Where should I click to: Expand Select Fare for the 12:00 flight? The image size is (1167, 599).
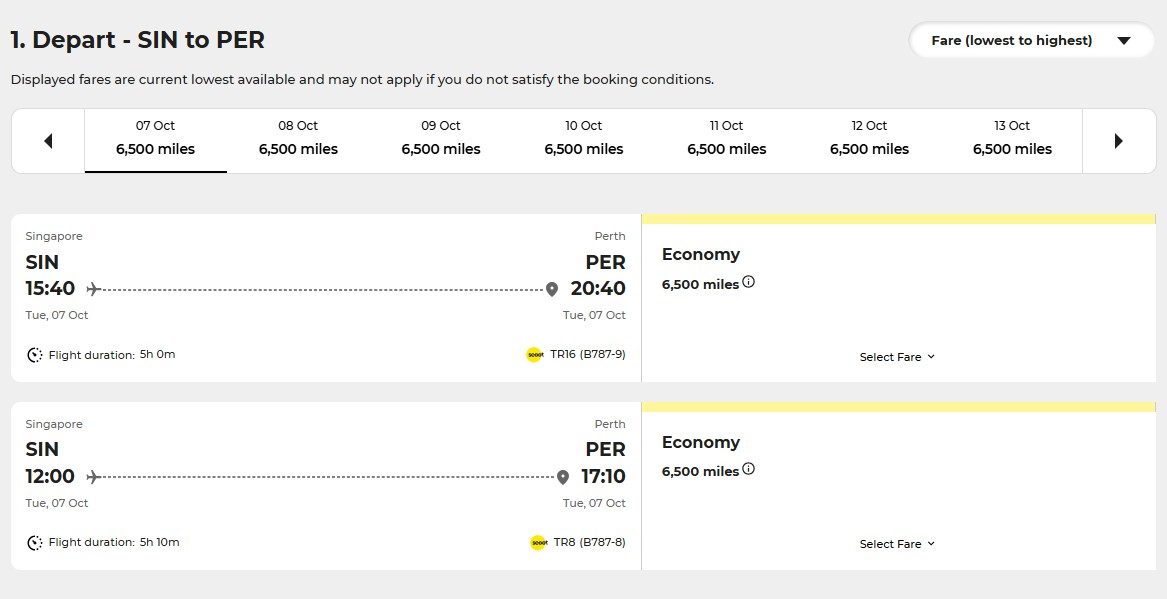click(x=897, y=544)
